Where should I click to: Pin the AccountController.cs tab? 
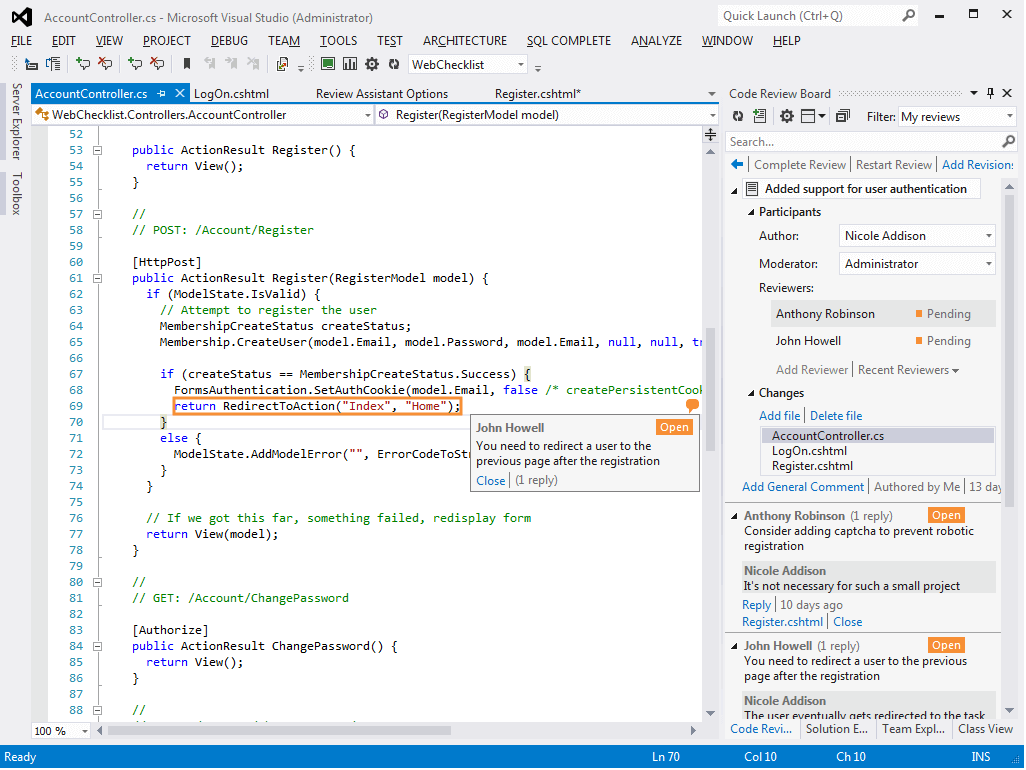click(161, 94)
